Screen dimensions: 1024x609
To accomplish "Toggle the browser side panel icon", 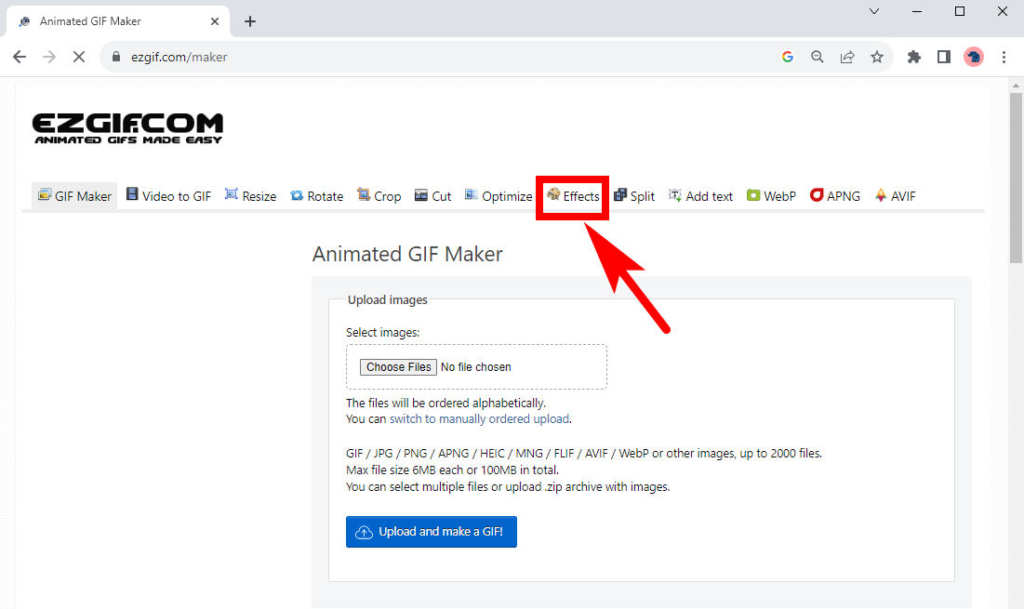I will coord(943,57).
